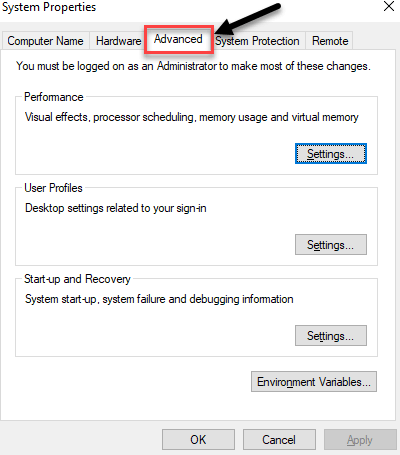Viewport: 400px width, 455px height.
Task: Open Performance Settings button
Action: pyautogui.click(x=331, y=154)
